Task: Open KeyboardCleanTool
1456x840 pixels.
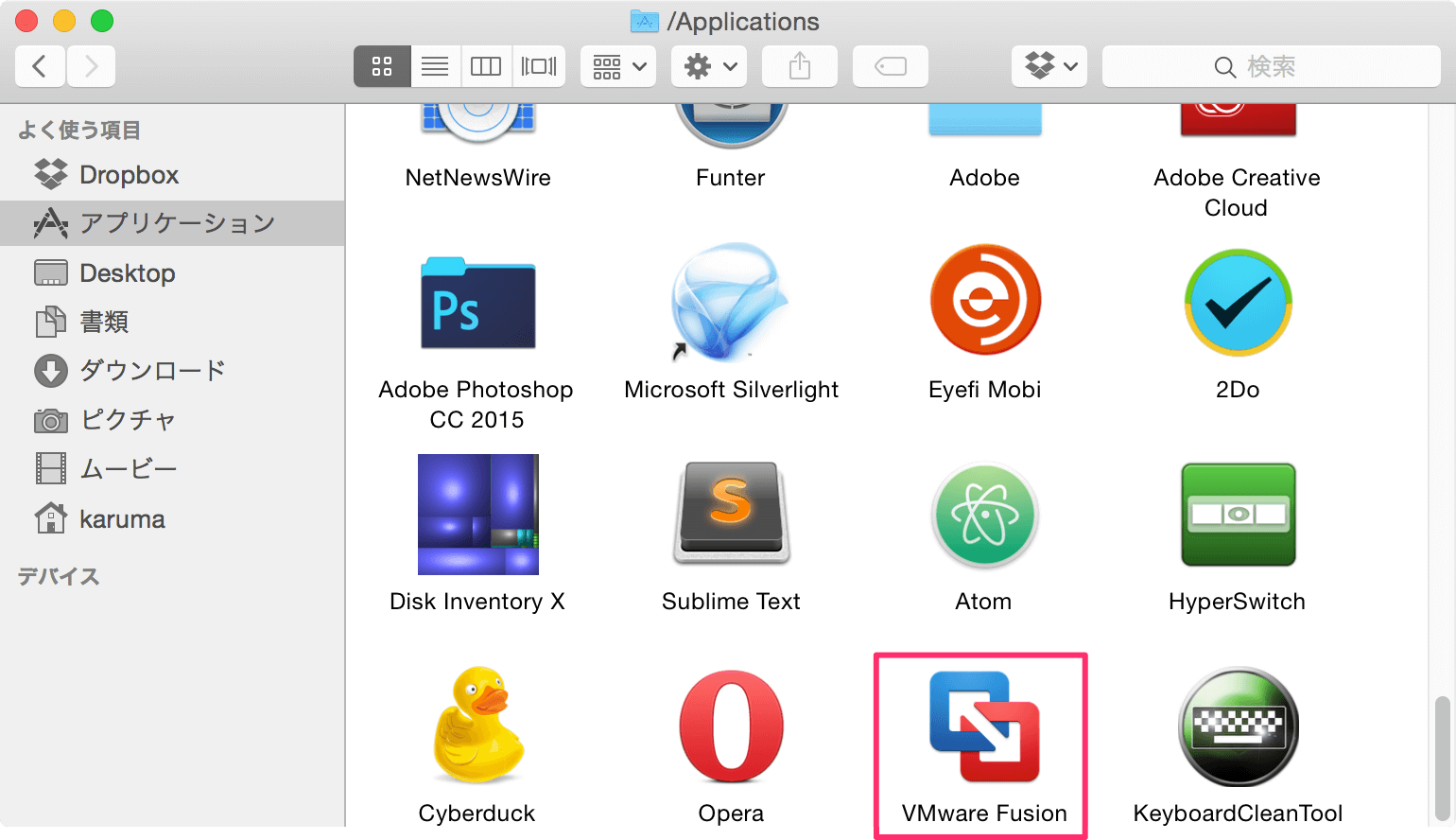Action: pos(1237,728)
